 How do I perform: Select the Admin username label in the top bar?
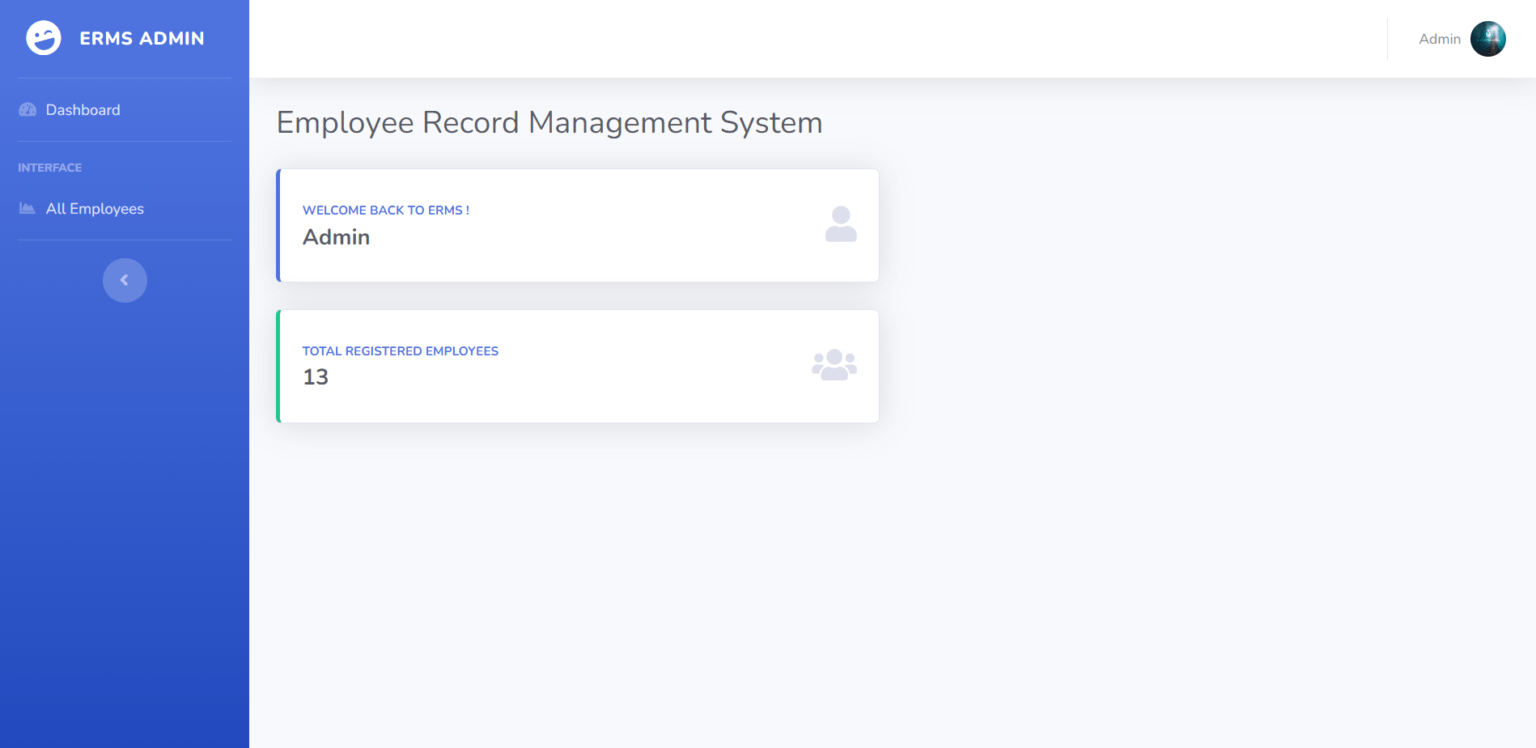click(x=1440, y=38)
